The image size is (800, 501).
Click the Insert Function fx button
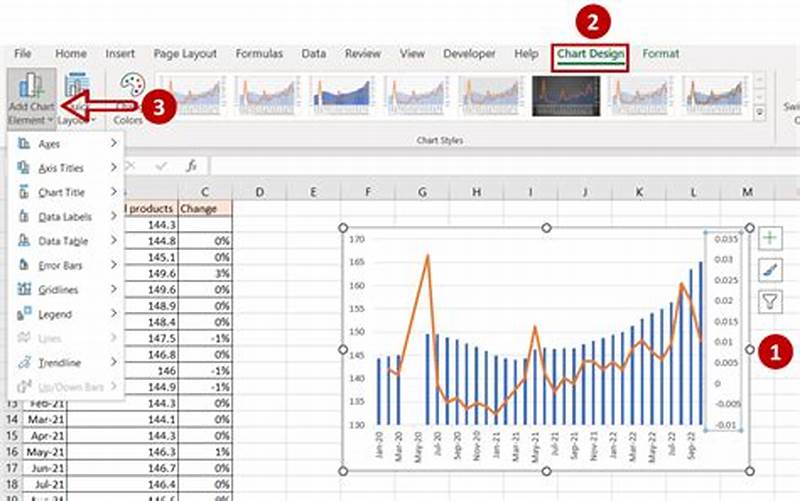point(191,165)
